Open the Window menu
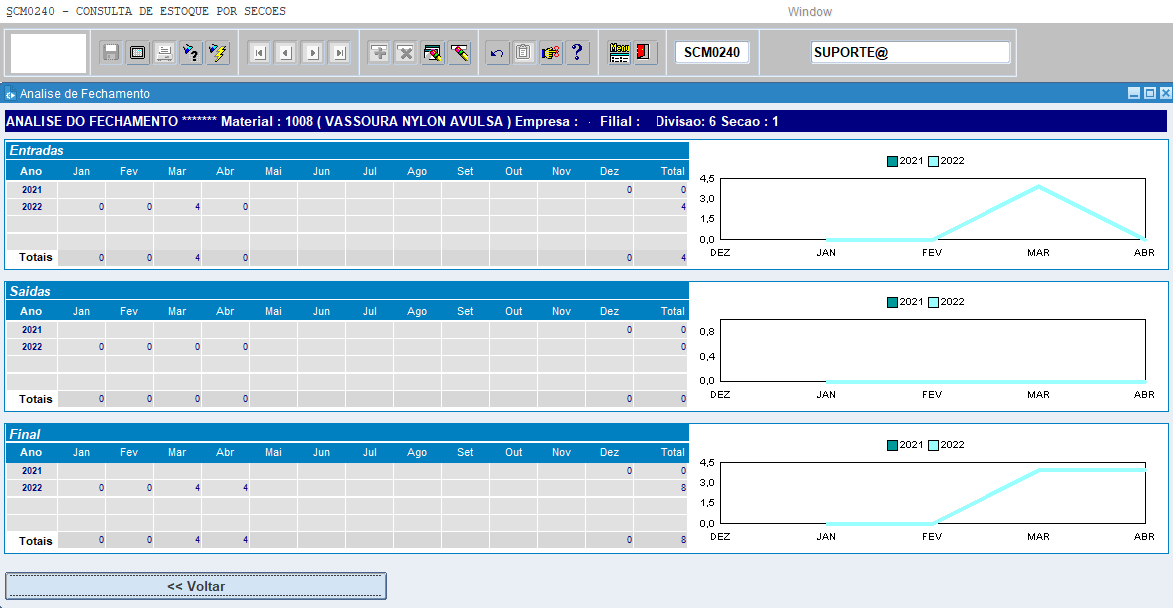The image size is (1173, 608). tap(809, 12)
